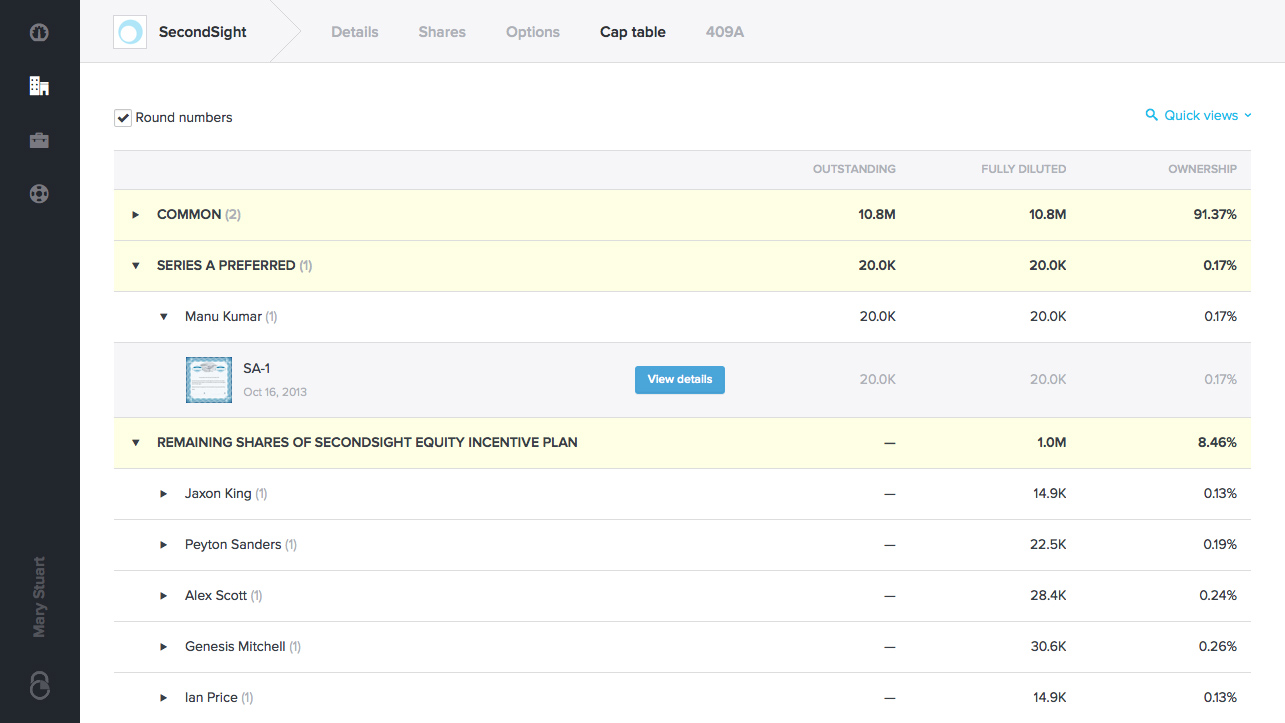1285x723 pixels.
Task: Collapse the Manu Kumar holder row
Action: 164,317
